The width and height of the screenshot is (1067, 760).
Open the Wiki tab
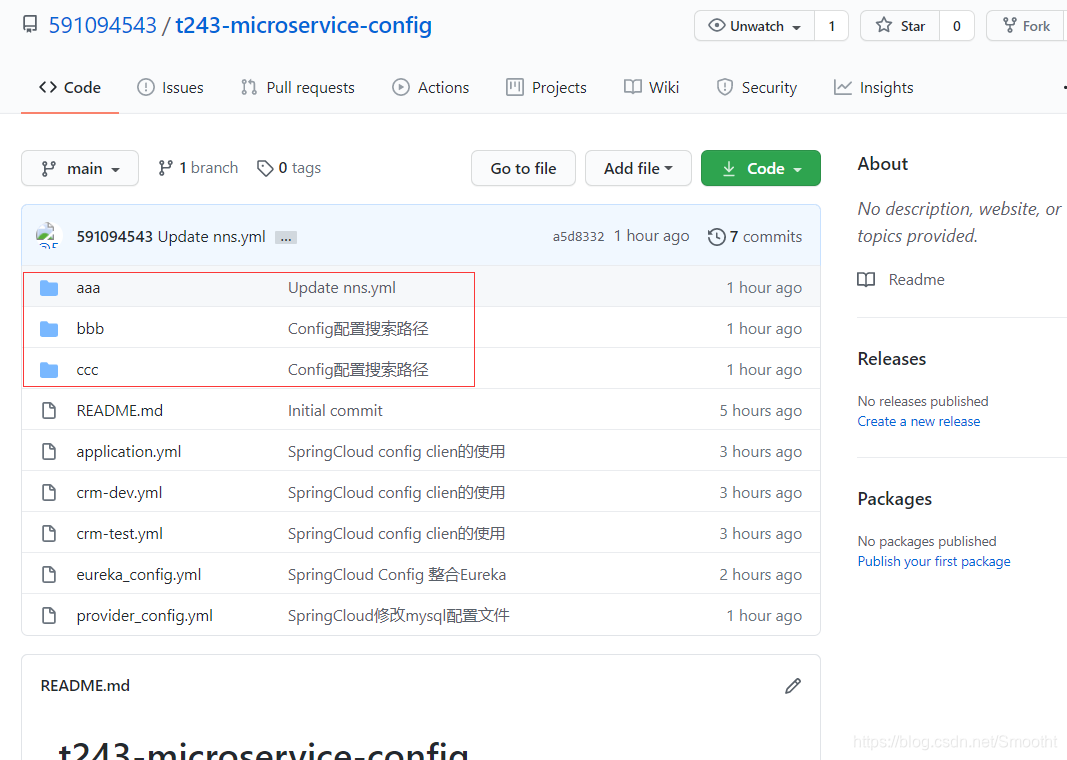tap(652, 88)
